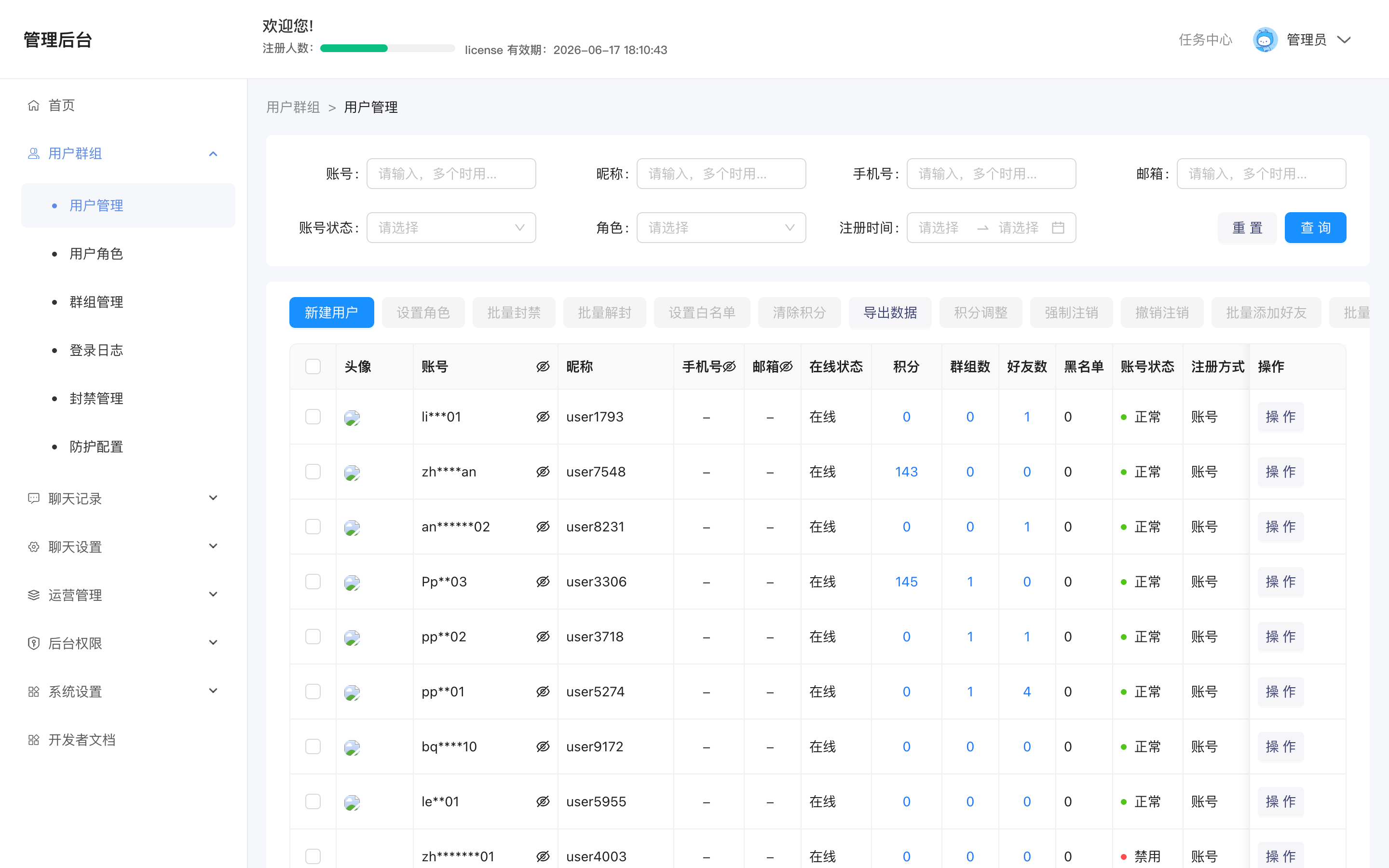The height and width of the screenshot is (868, 1389).
Task: Check the row checkbox for Pp**03
Action: click(x=313, y=582)
